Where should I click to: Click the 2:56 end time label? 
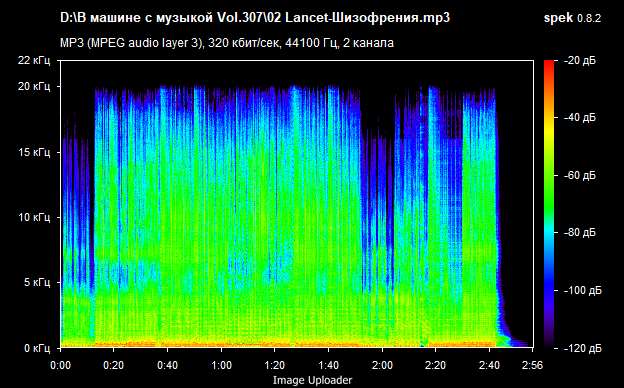click(x=532, y=365)
